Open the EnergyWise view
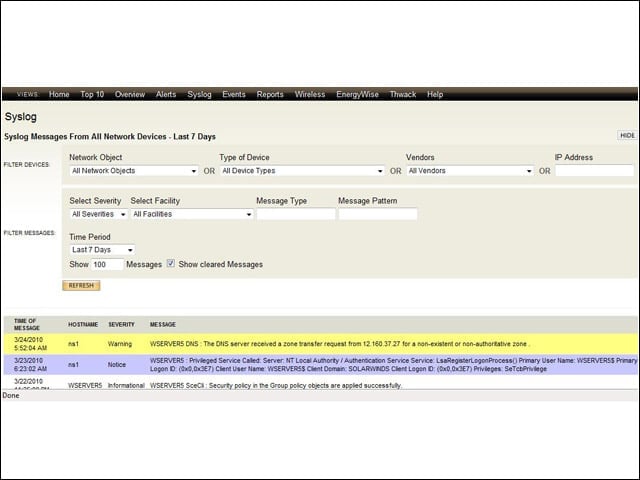Viewport: 640px width, 480px height. 357,94
